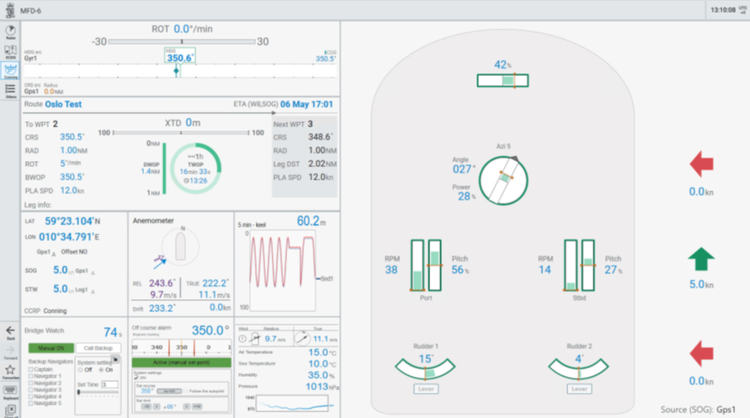Viewport: 750px width, 418px height.
Task: Open Favourites star icon
Action: coord(10,372)
